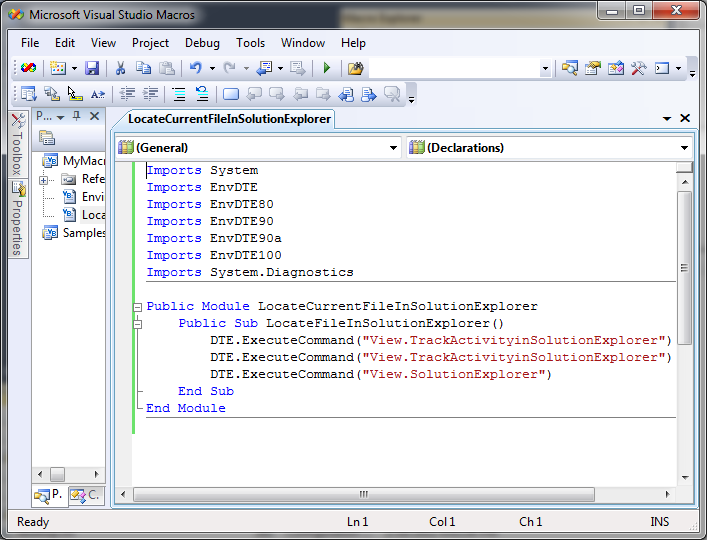Open the Undo history dropdown arrow
Image resolution: width=707 pixels, height=540 pixels.
pyautogui.click(x=212, y=69)
